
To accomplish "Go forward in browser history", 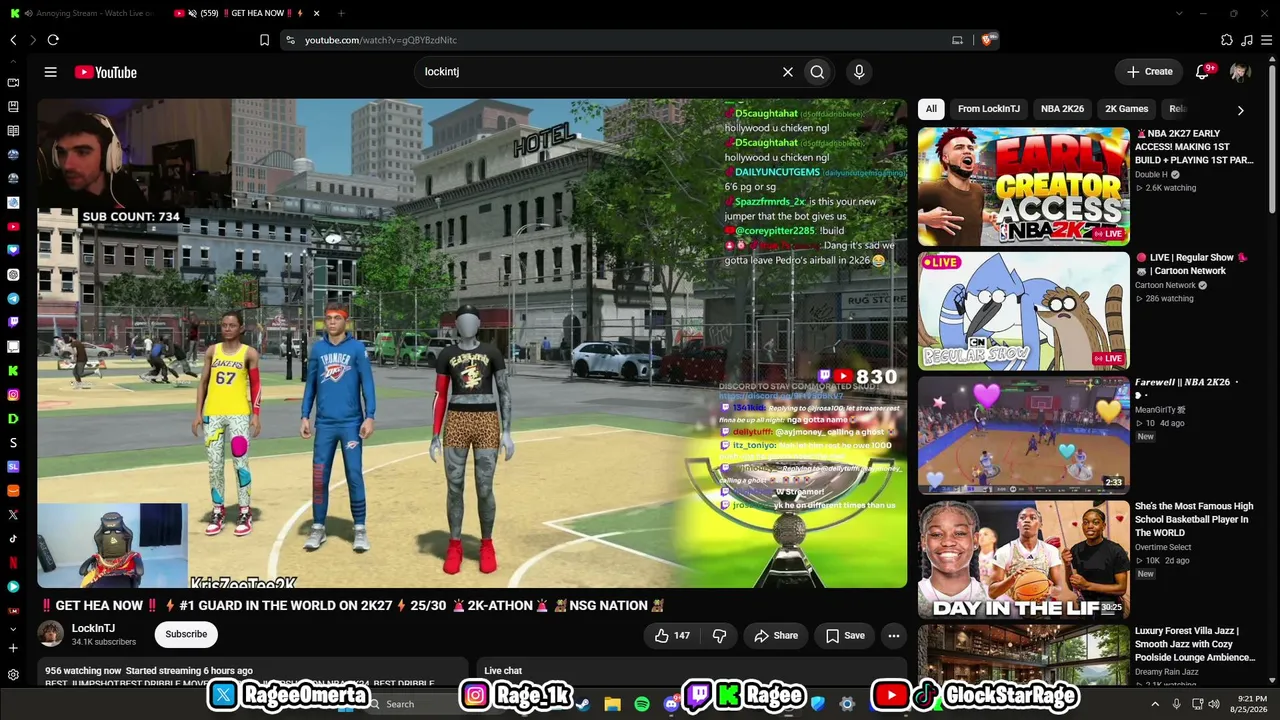I will (x=32, y=40).
